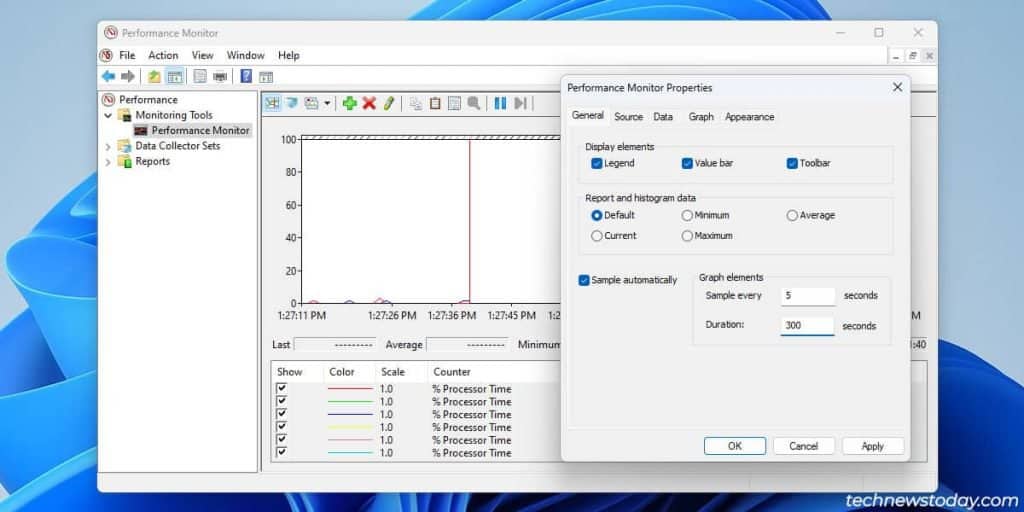Uncheck Show box for the red counter row
Viewport: 1024px width, 512px height.
[281, 388]
